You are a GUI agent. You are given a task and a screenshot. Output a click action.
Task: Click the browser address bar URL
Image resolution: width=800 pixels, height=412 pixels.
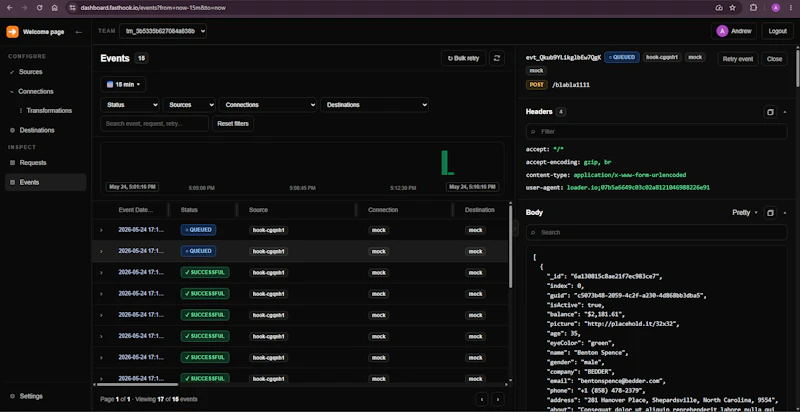pos(153,8)
